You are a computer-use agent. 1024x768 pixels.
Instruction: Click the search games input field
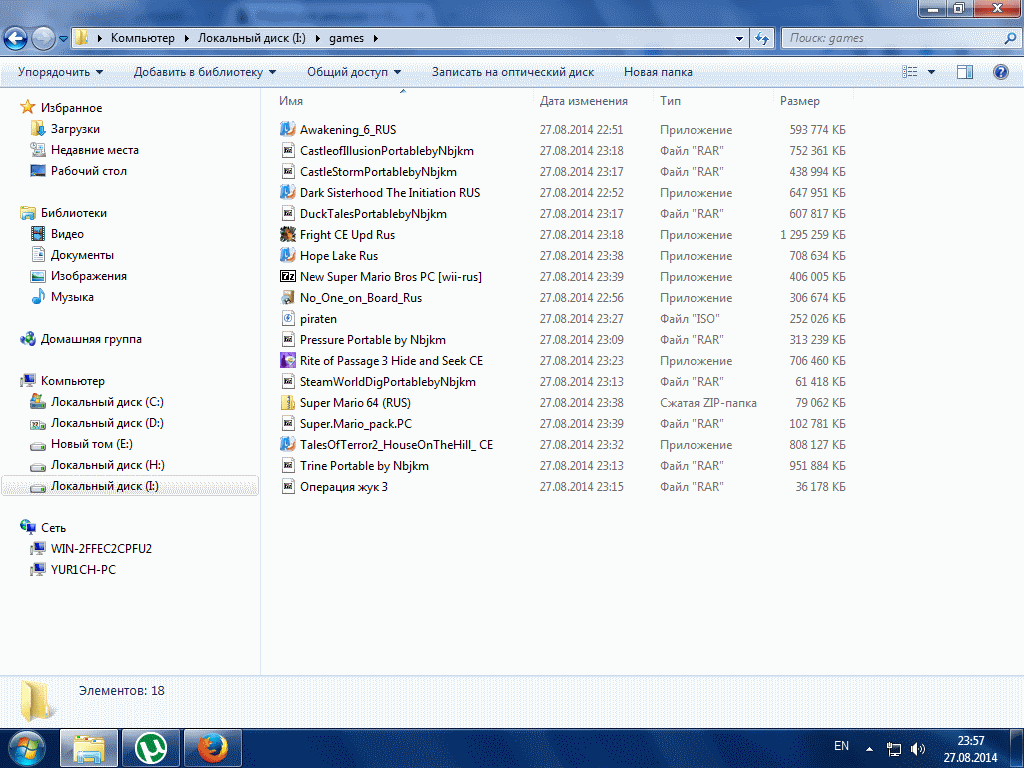click(892, 39)
